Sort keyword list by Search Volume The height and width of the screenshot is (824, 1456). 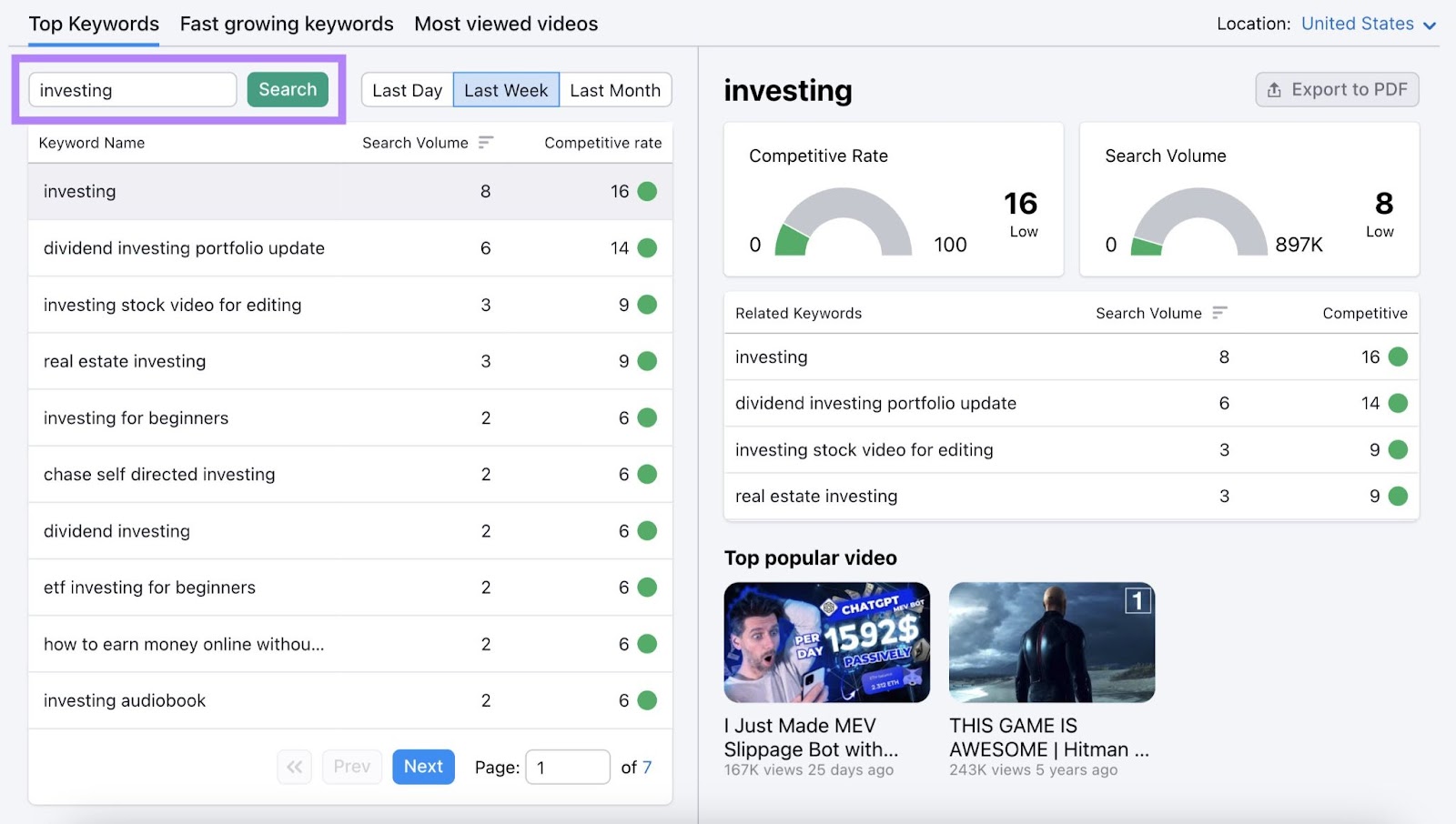pyautogui.click(x=486, y=143)
